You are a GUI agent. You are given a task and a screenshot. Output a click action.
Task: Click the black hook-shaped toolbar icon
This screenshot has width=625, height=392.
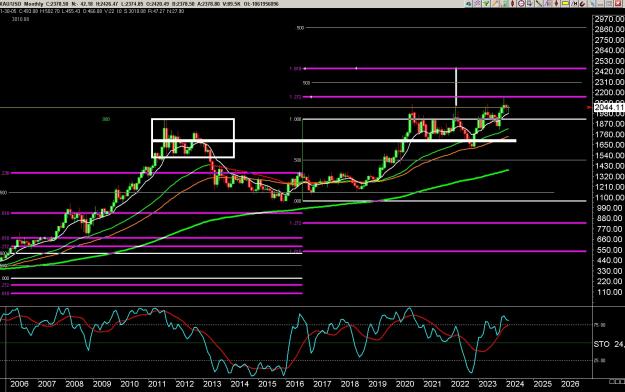tap(582, 4)
